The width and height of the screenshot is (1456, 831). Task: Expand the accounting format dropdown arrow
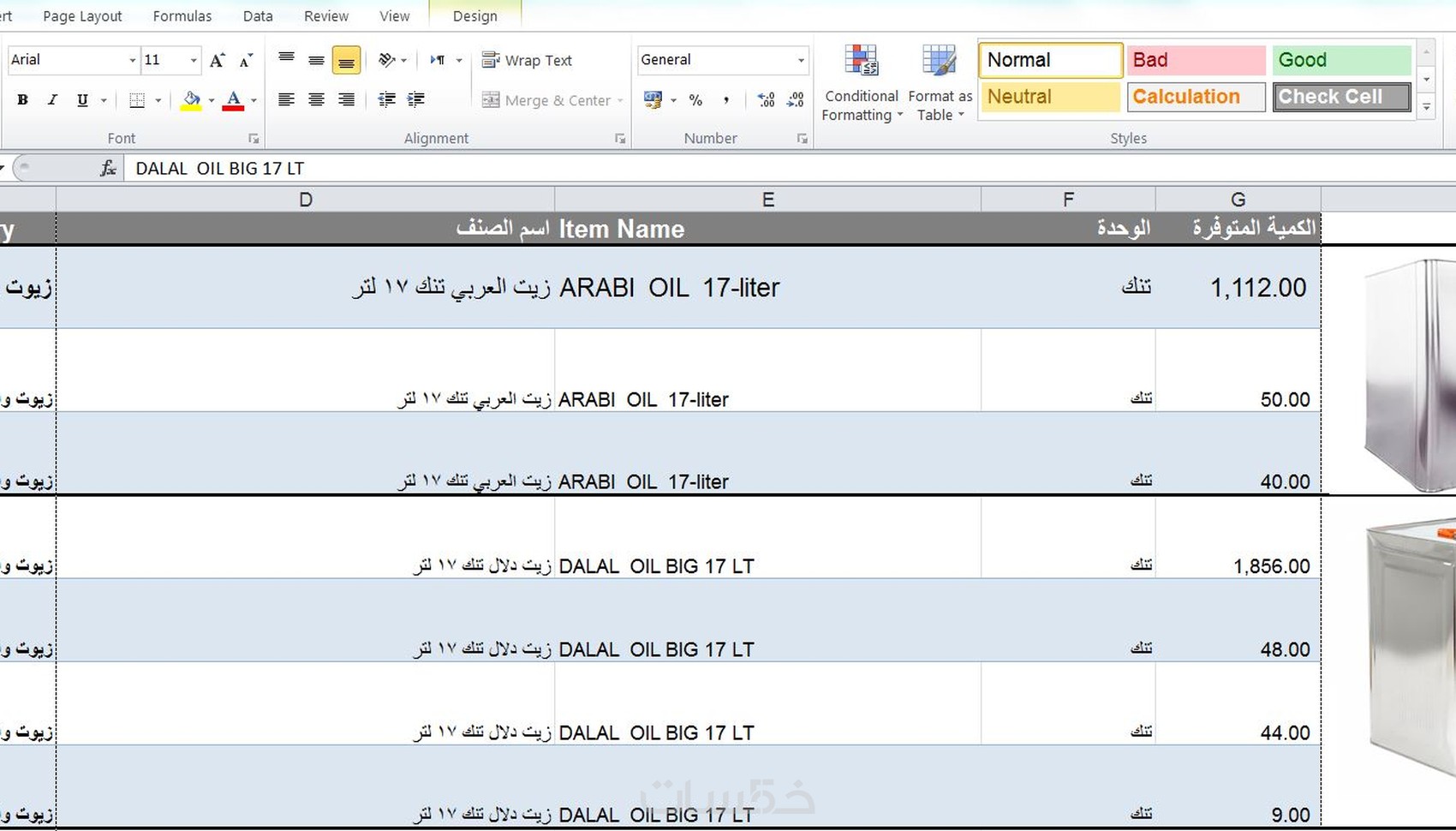(673, 100)
